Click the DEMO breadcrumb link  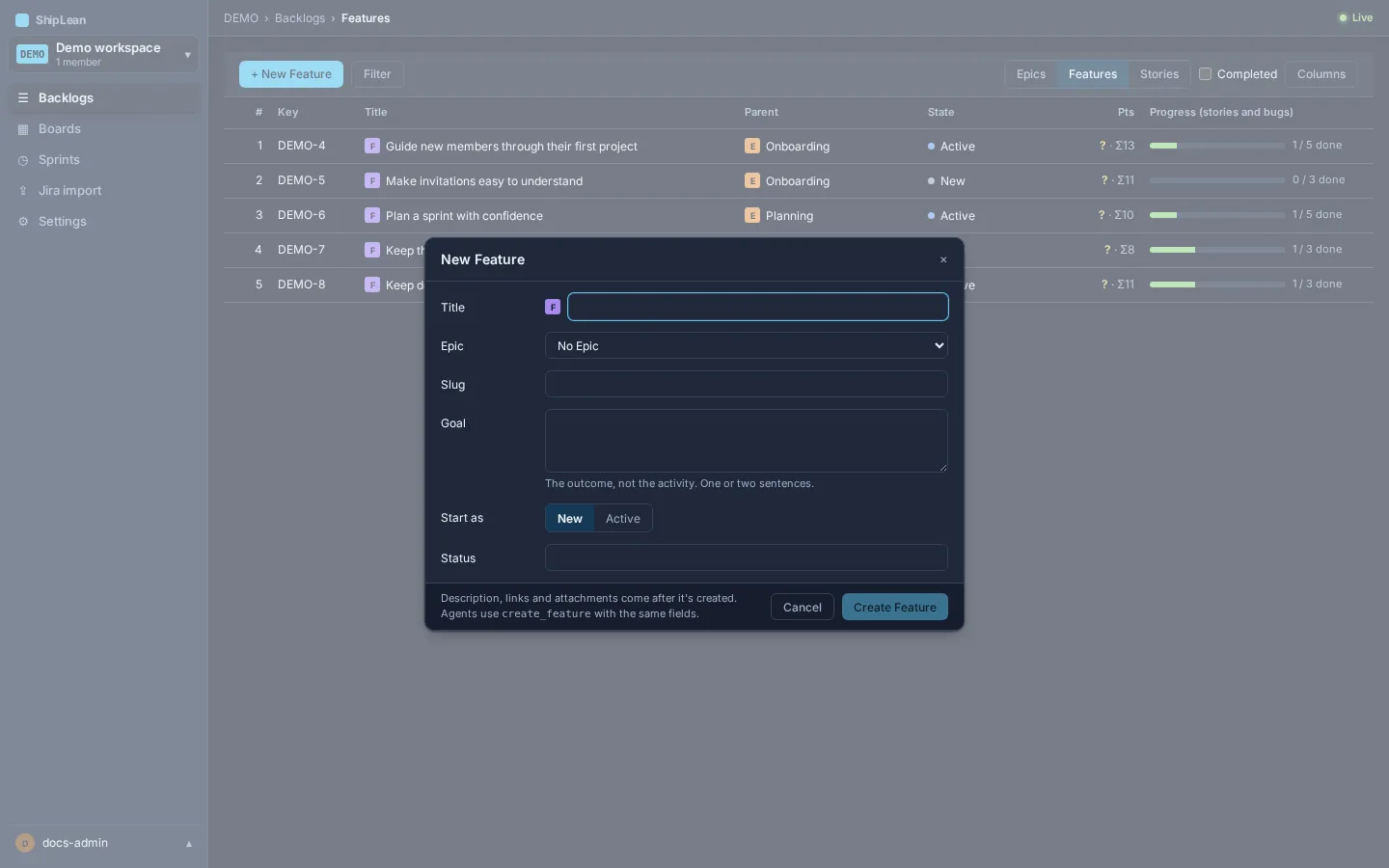(x=241, y=18)
